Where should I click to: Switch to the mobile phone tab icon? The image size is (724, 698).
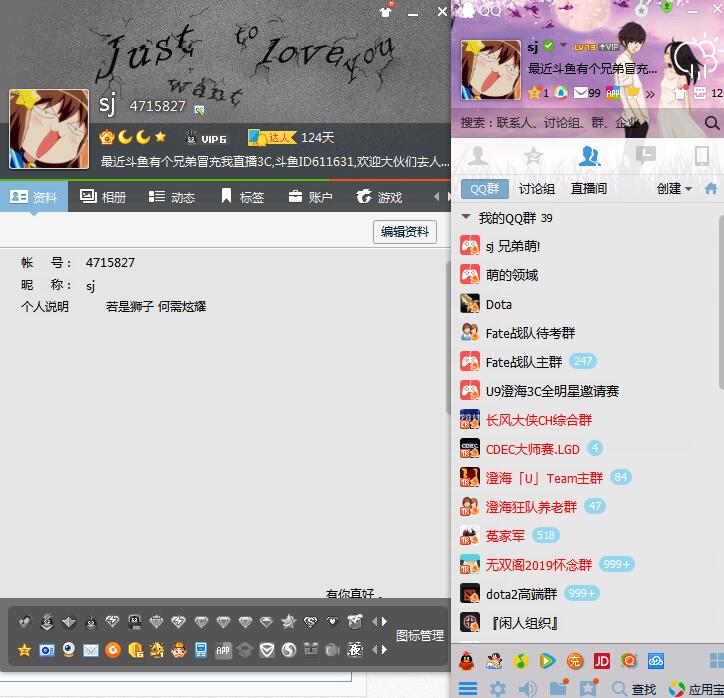[702, 156]
